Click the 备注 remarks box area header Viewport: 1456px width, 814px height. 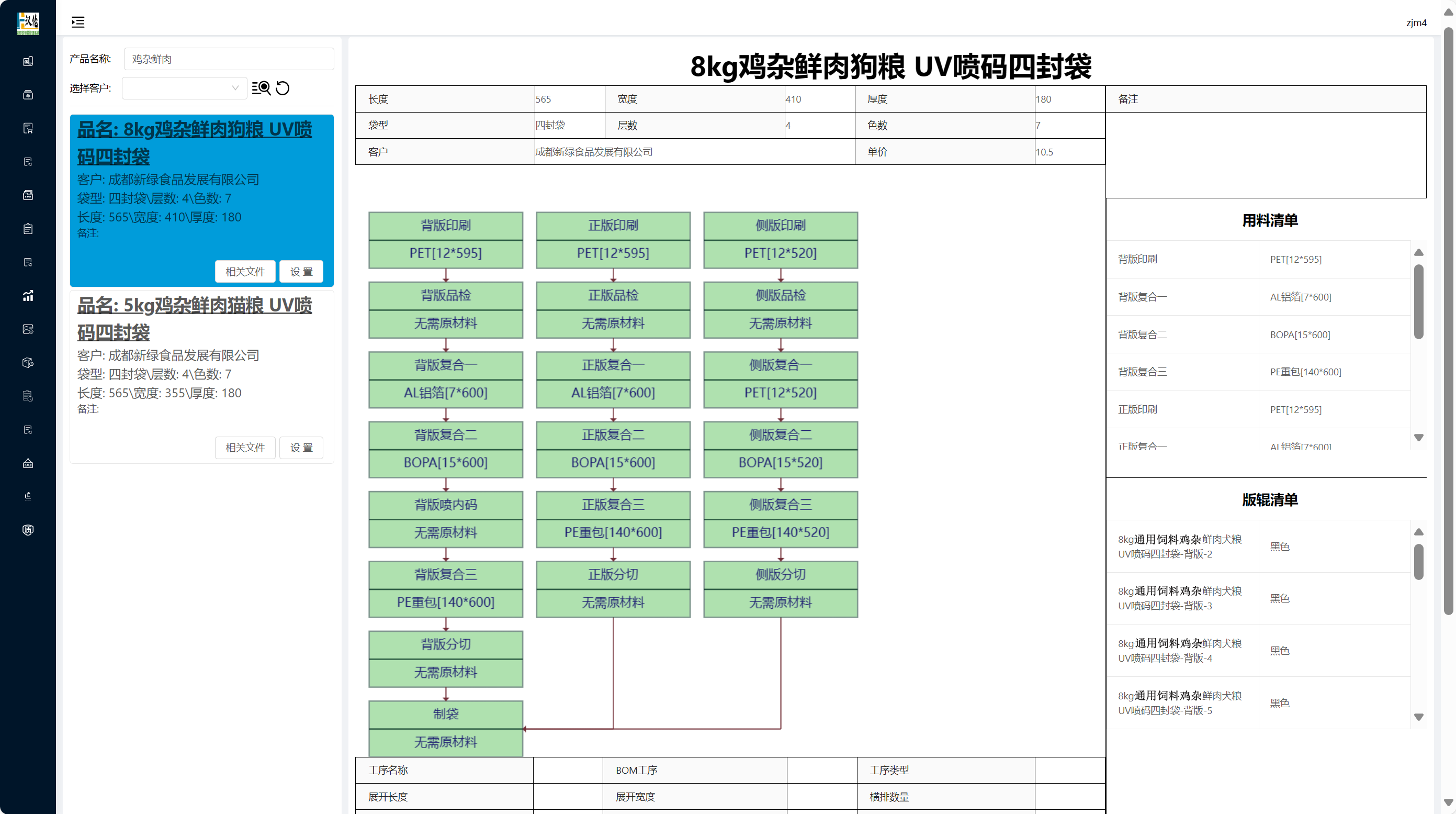pyautogui.click(x=1266, y=99)
